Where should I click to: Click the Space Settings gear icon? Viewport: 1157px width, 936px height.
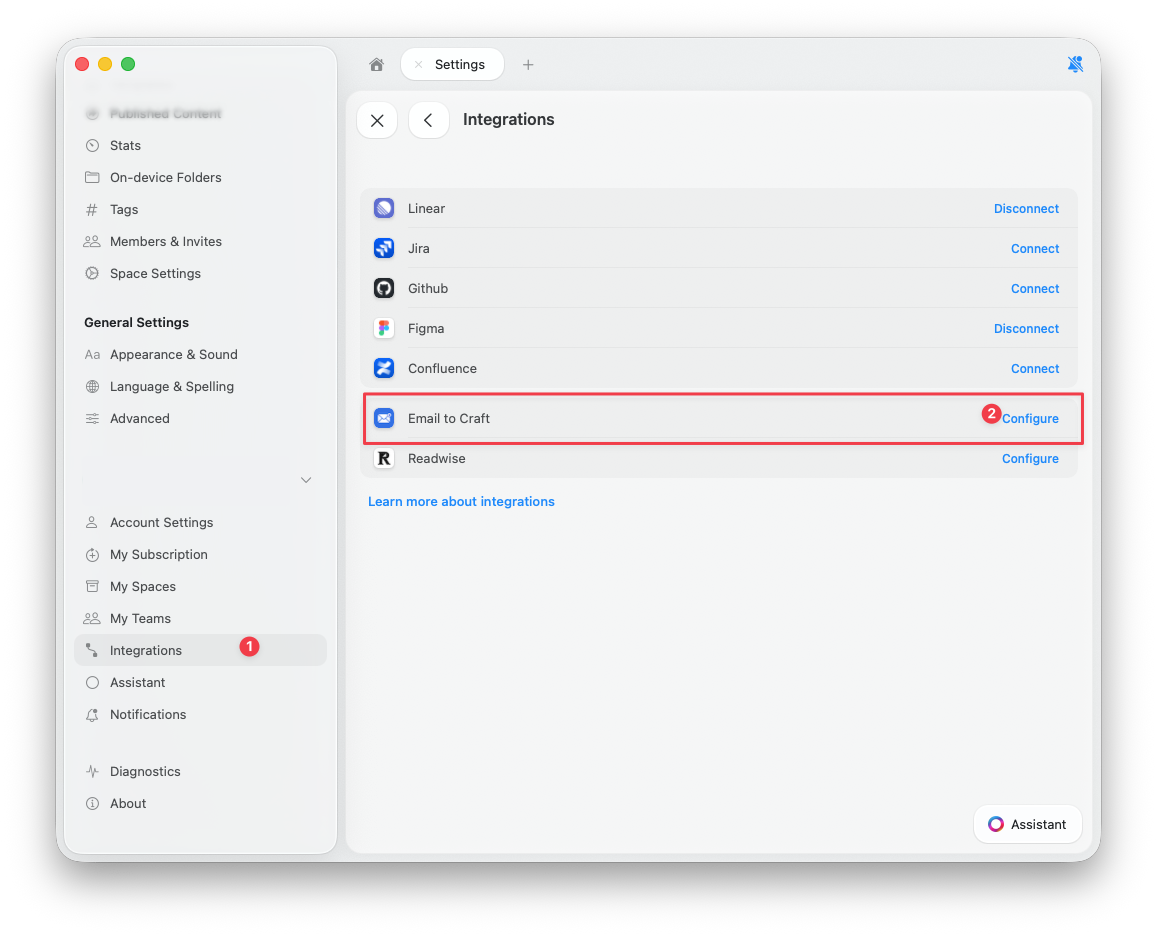click(92, 274)
